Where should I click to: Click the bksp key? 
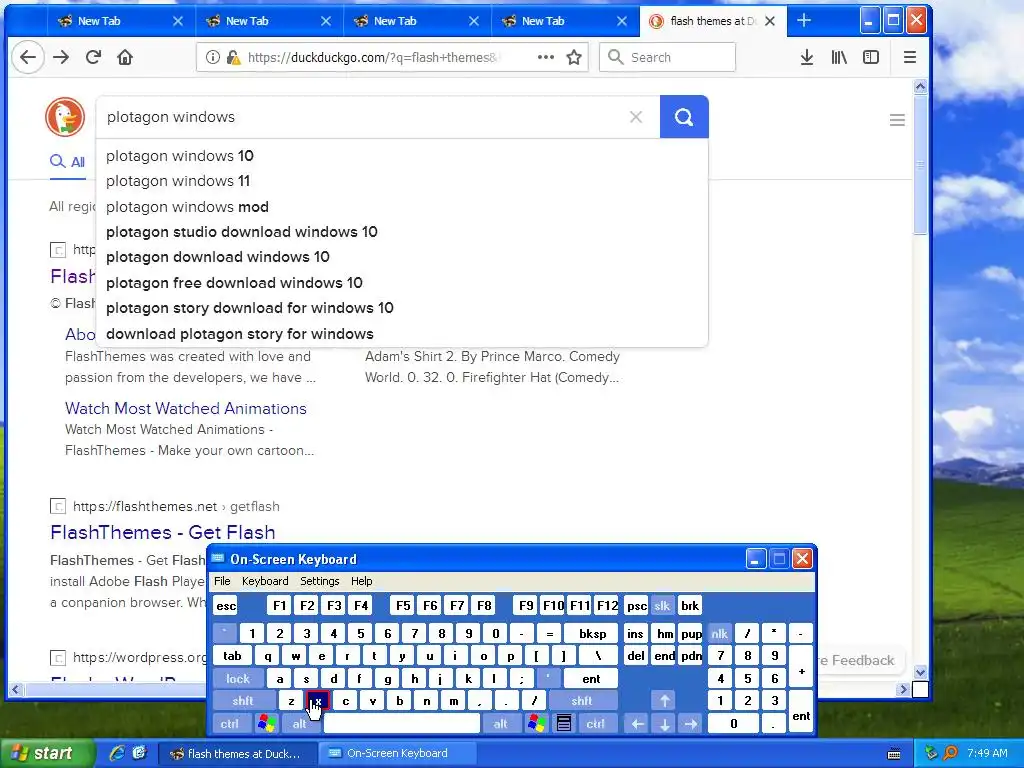point(592,633)
